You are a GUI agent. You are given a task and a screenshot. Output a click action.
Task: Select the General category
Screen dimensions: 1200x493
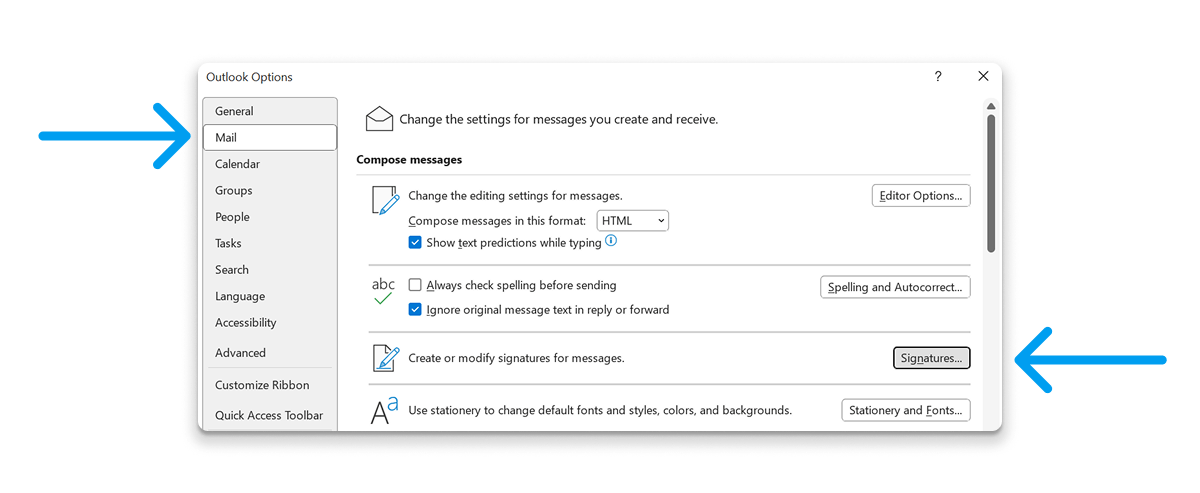tap(269, 111)
